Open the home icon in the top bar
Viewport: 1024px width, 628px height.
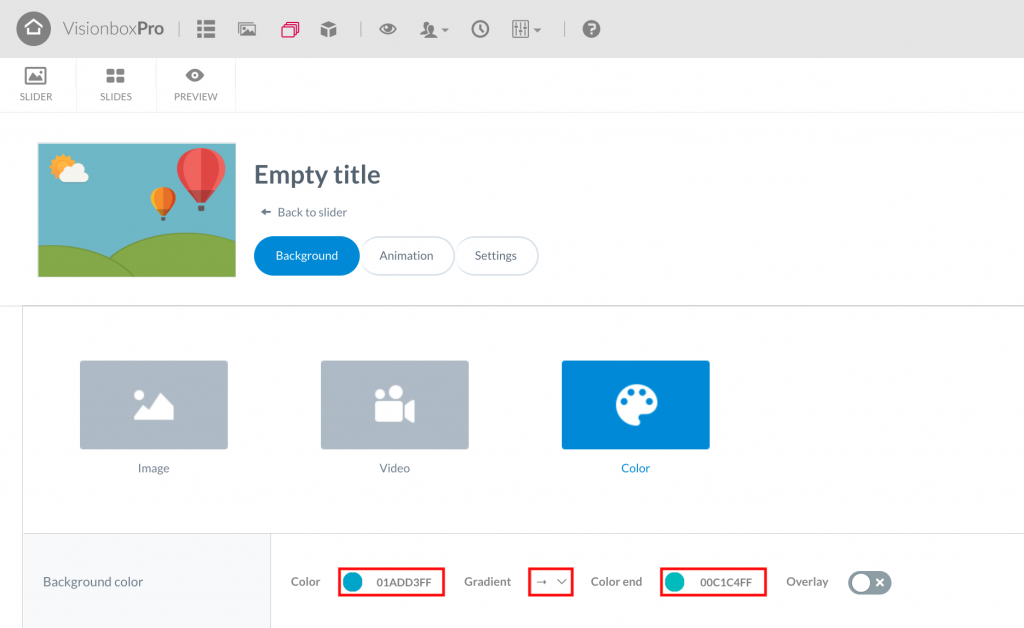click(x=33, y=29)
